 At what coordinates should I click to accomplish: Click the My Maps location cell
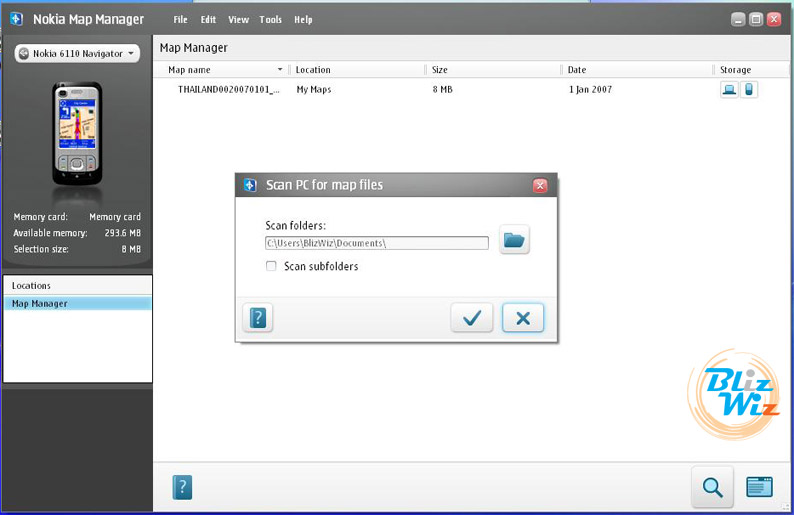313,90
